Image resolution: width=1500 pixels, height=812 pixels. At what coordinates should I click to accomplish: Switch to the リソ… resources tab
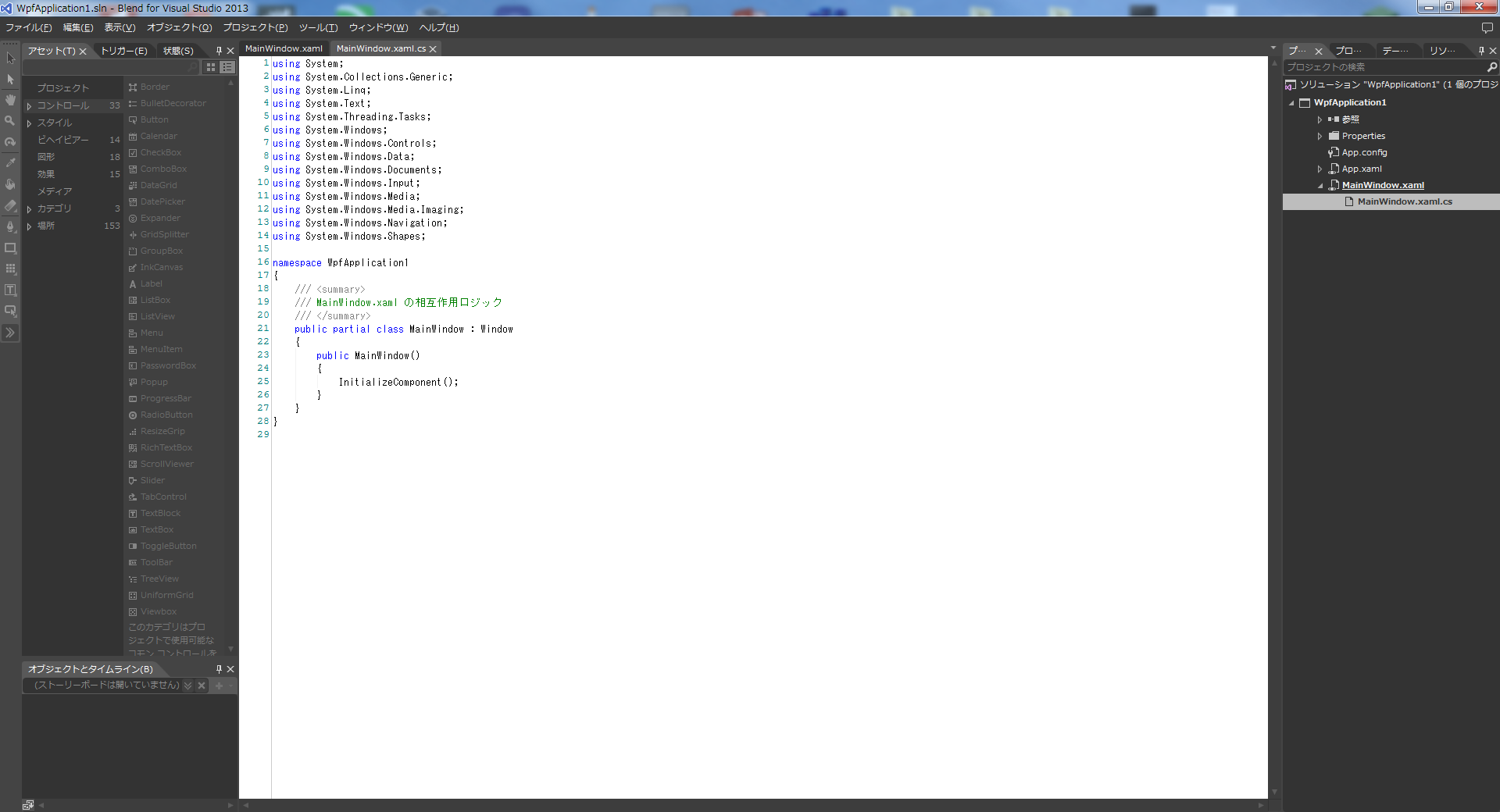point(1442,51)
